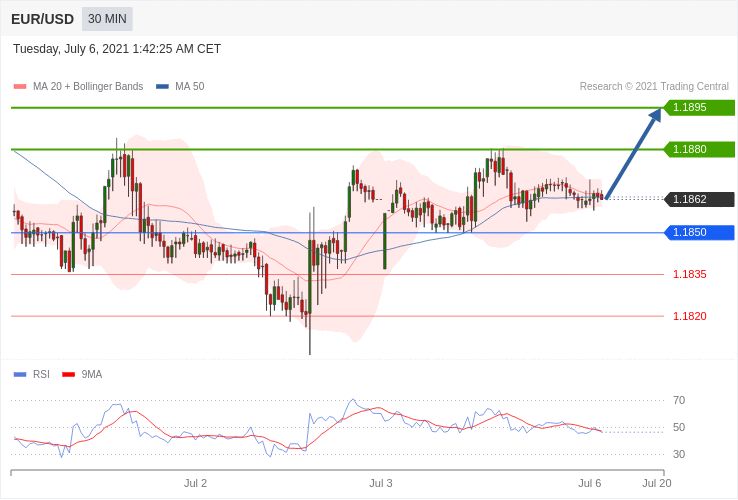Viewport: 738px width, 500px height.
Task: Click the RSI legend label
Action: coord(41,375)
